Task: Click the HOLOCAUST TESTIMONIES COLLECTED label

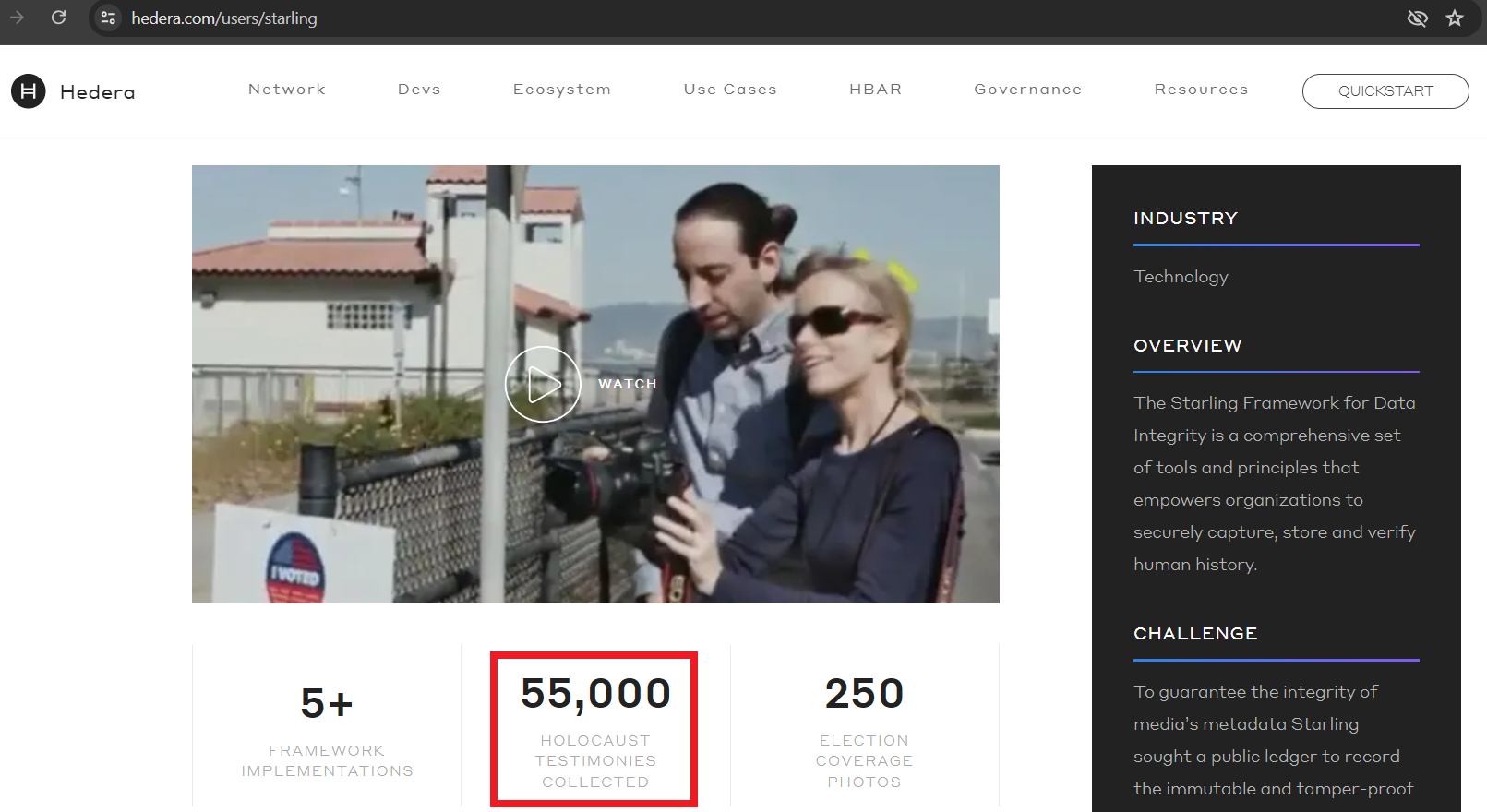Action: click(x=595, y=761)
